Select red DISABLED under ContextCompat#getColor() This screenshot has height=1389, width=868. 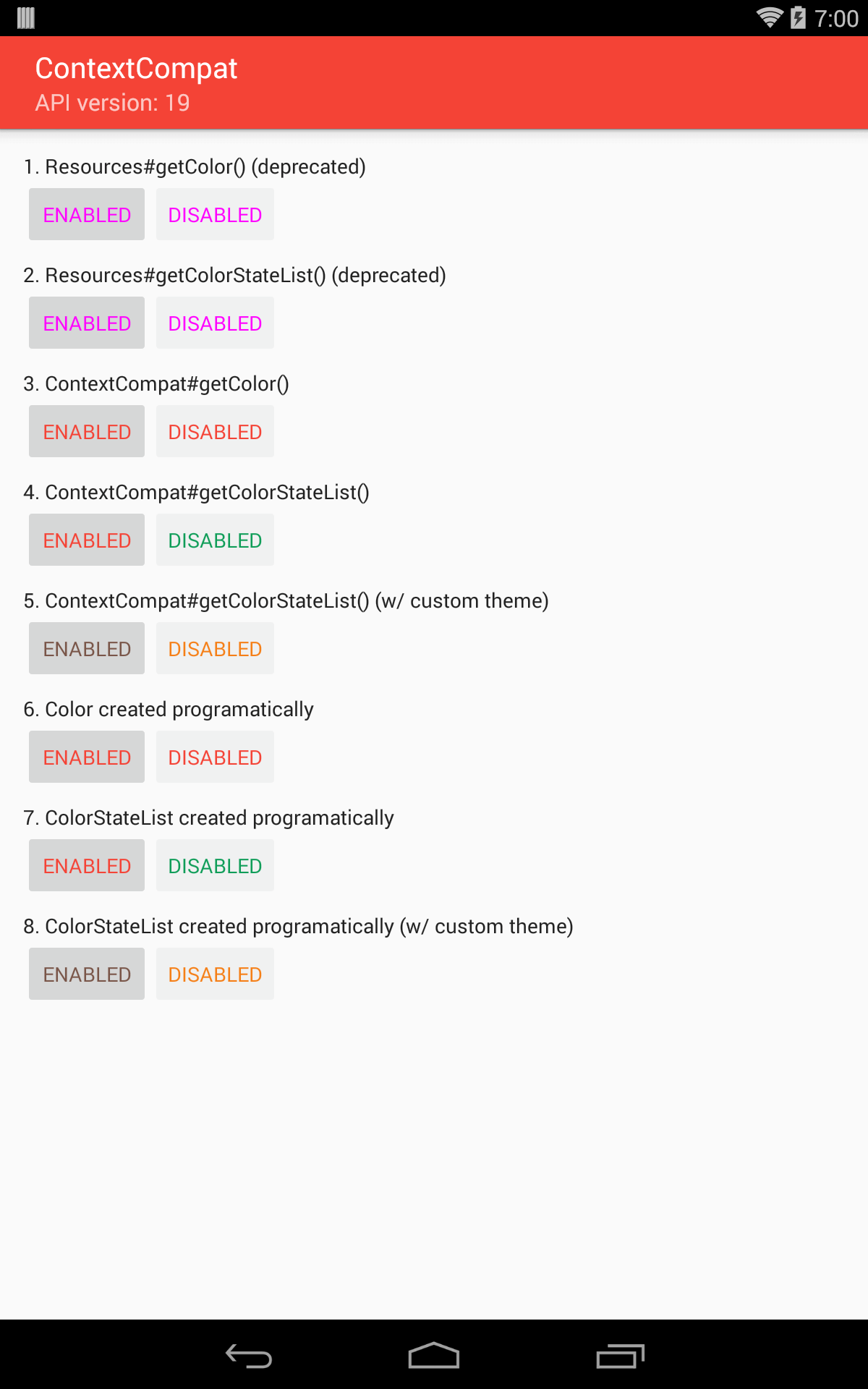pyautogui.click(x=215, y=431)
